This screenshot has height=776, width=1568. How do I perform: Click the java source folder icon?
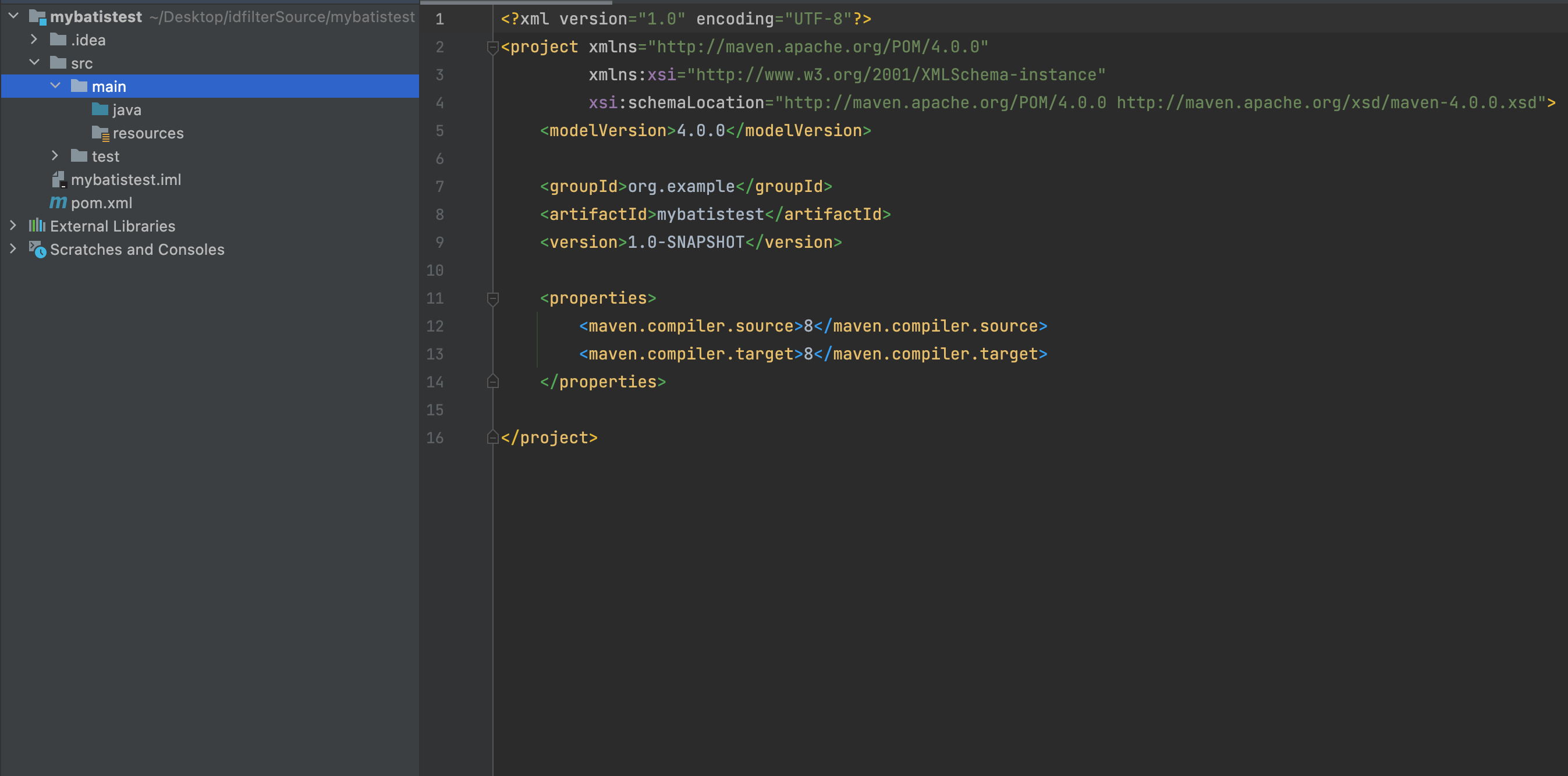click(100, 110)
